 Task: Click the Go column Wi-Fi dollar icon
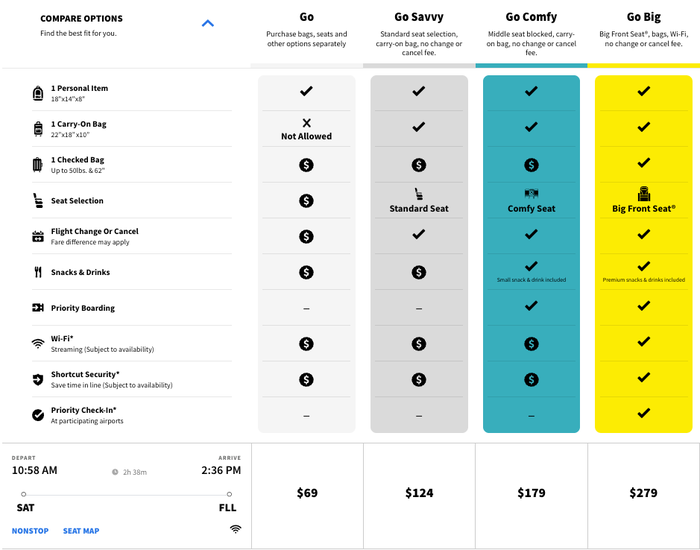coord(306,344)
